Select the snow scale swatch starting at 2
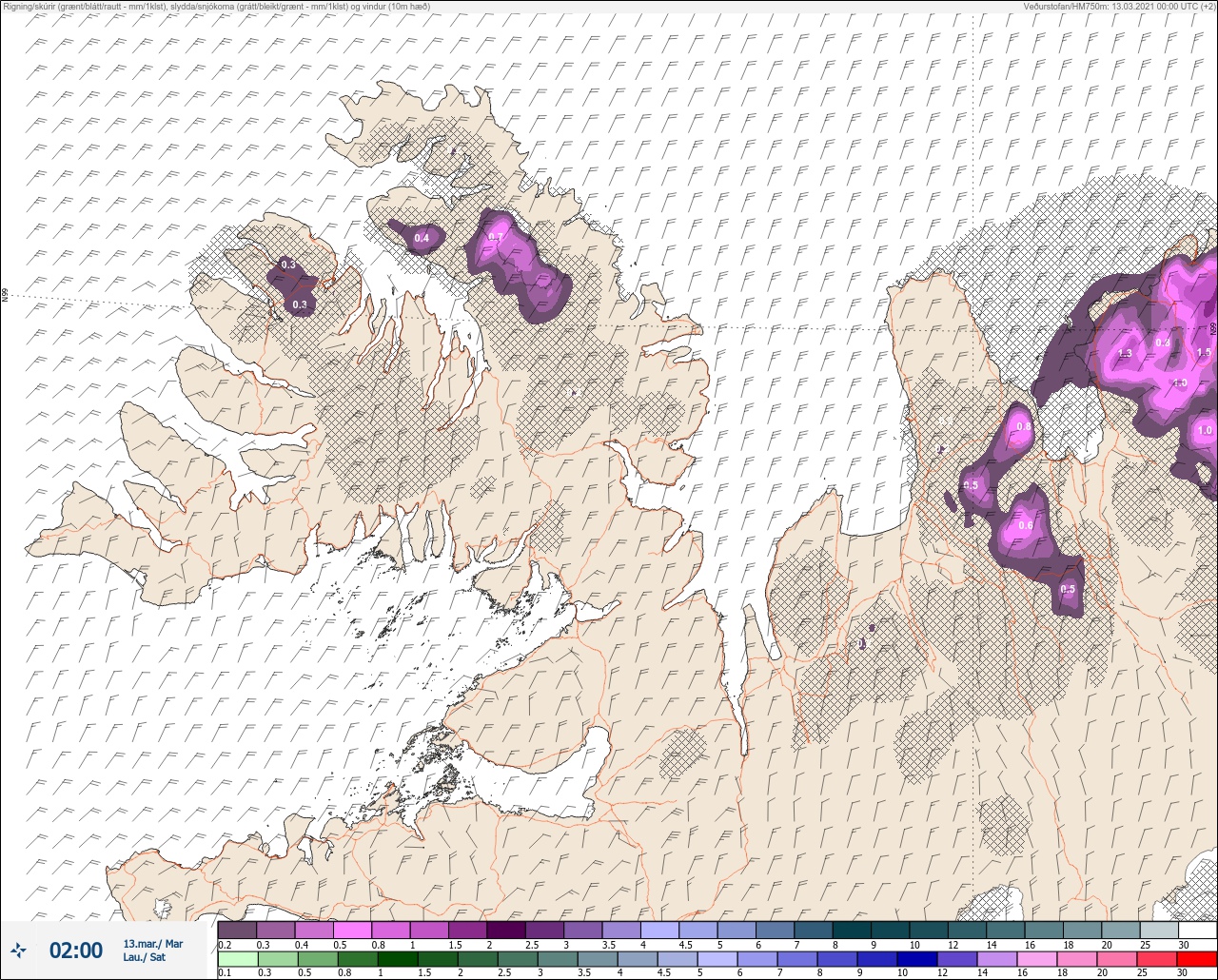Screen dimensions: 1218x980 coord(506,930)
